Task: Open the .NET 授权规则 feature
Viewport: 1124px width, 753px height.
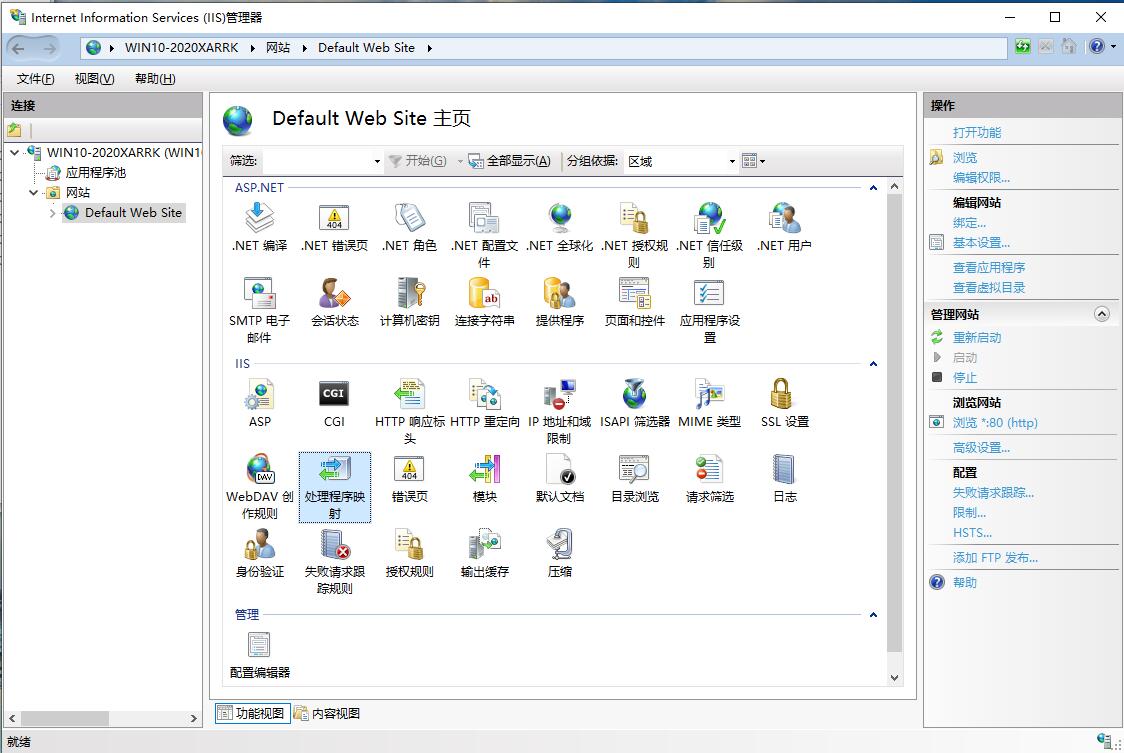Action: click(x=634, y=235)
